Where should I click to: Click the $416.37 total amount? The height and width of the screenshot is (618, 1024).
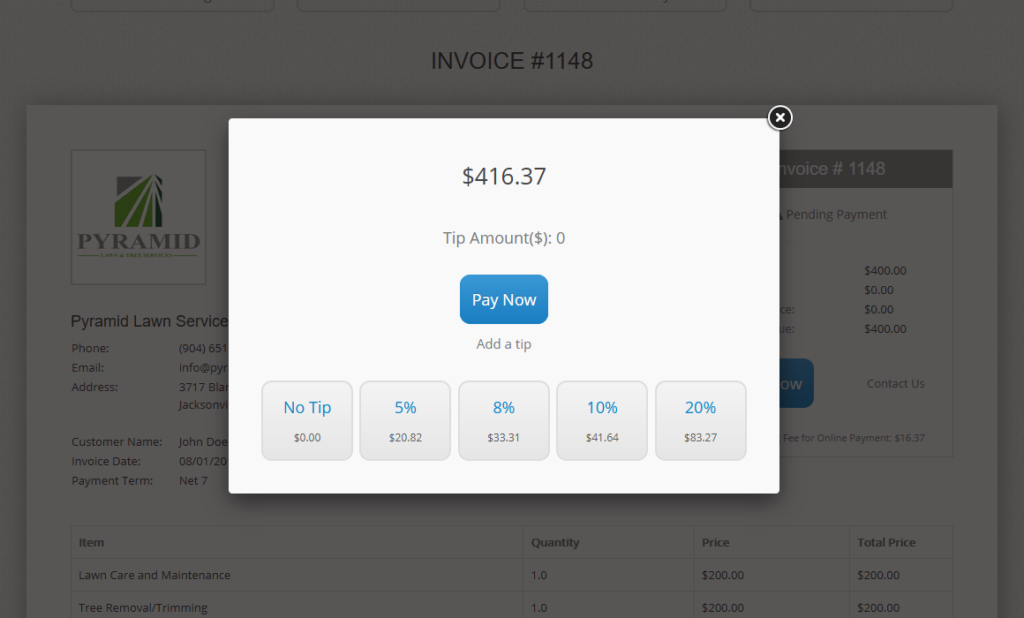click(504, 176)
